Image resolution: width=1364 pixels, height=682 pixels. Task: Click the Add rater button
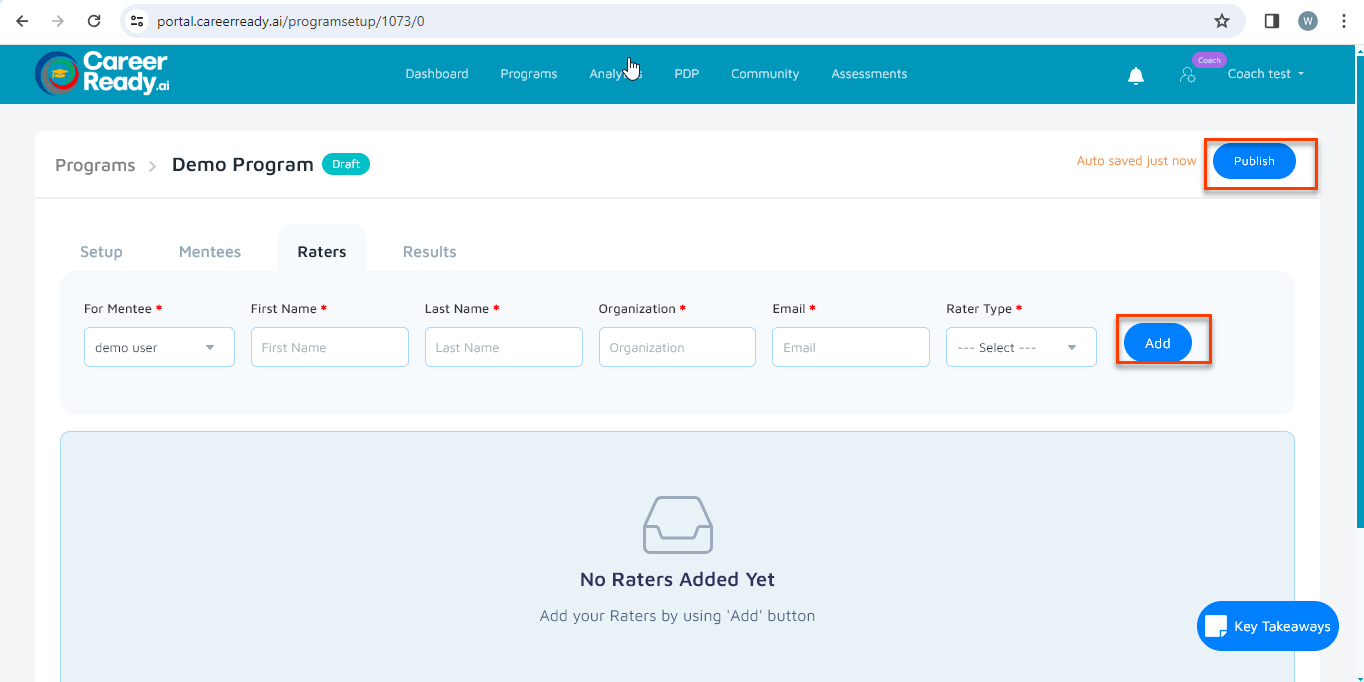coord(1157,343)
